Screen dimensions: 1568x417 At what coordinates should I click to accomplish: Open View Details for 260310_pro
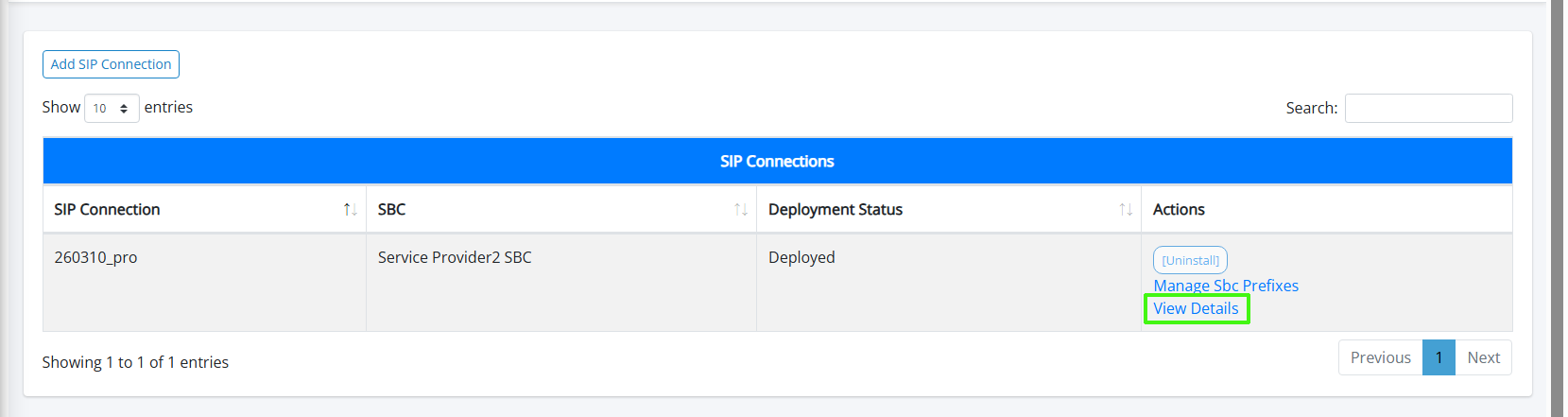pyautogui.click(x=1196, y=308)
